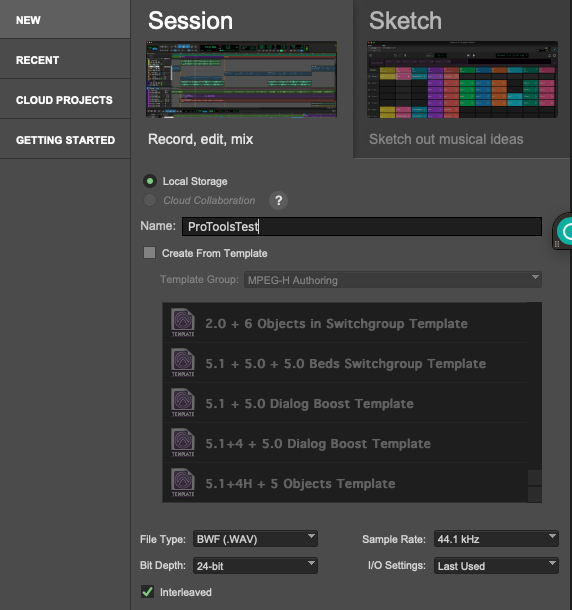This screenshot has height=610, width=572.
Task: Open the Cloud Collaboration help question-mark icon
Action: click(x=278, y=201)
